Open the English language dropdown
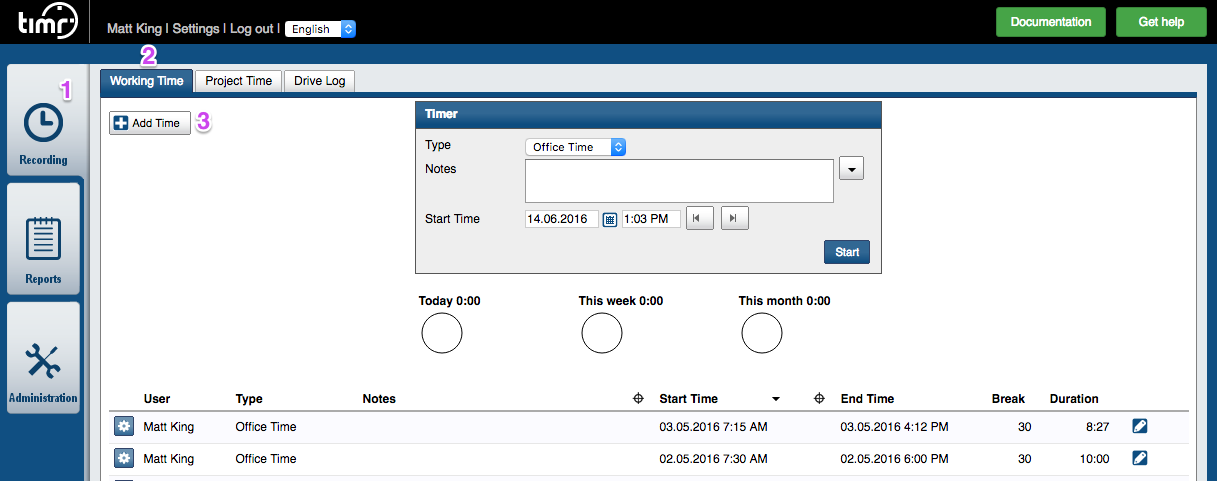1217x481 pixels. (320, 29)
